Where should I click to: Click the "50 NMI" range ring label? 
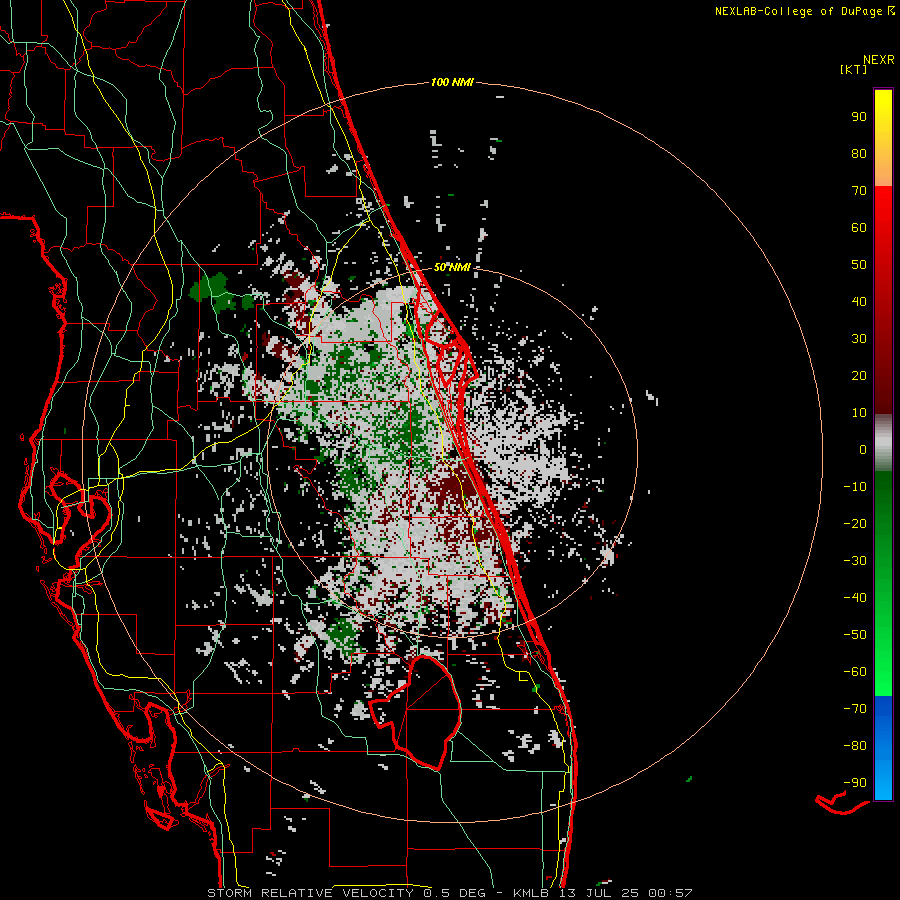click(x=452, y=267)
